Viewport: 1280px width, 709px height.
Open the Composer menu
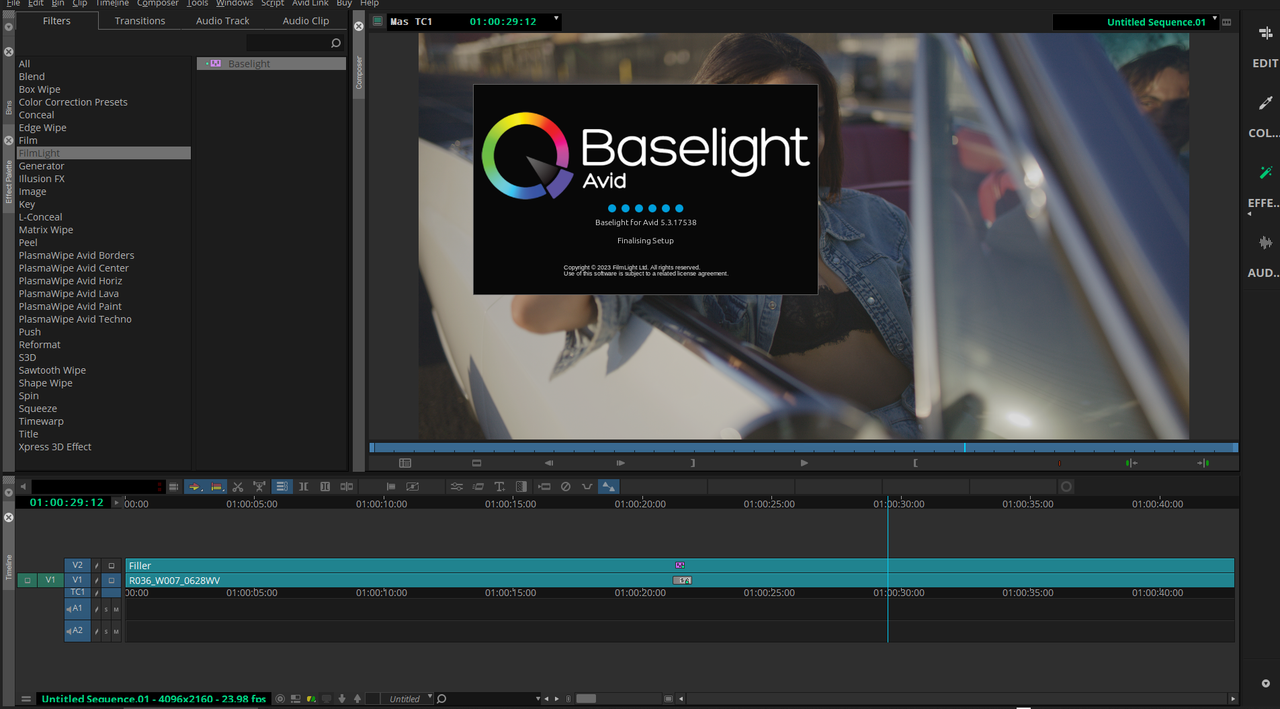coord(158,3)
